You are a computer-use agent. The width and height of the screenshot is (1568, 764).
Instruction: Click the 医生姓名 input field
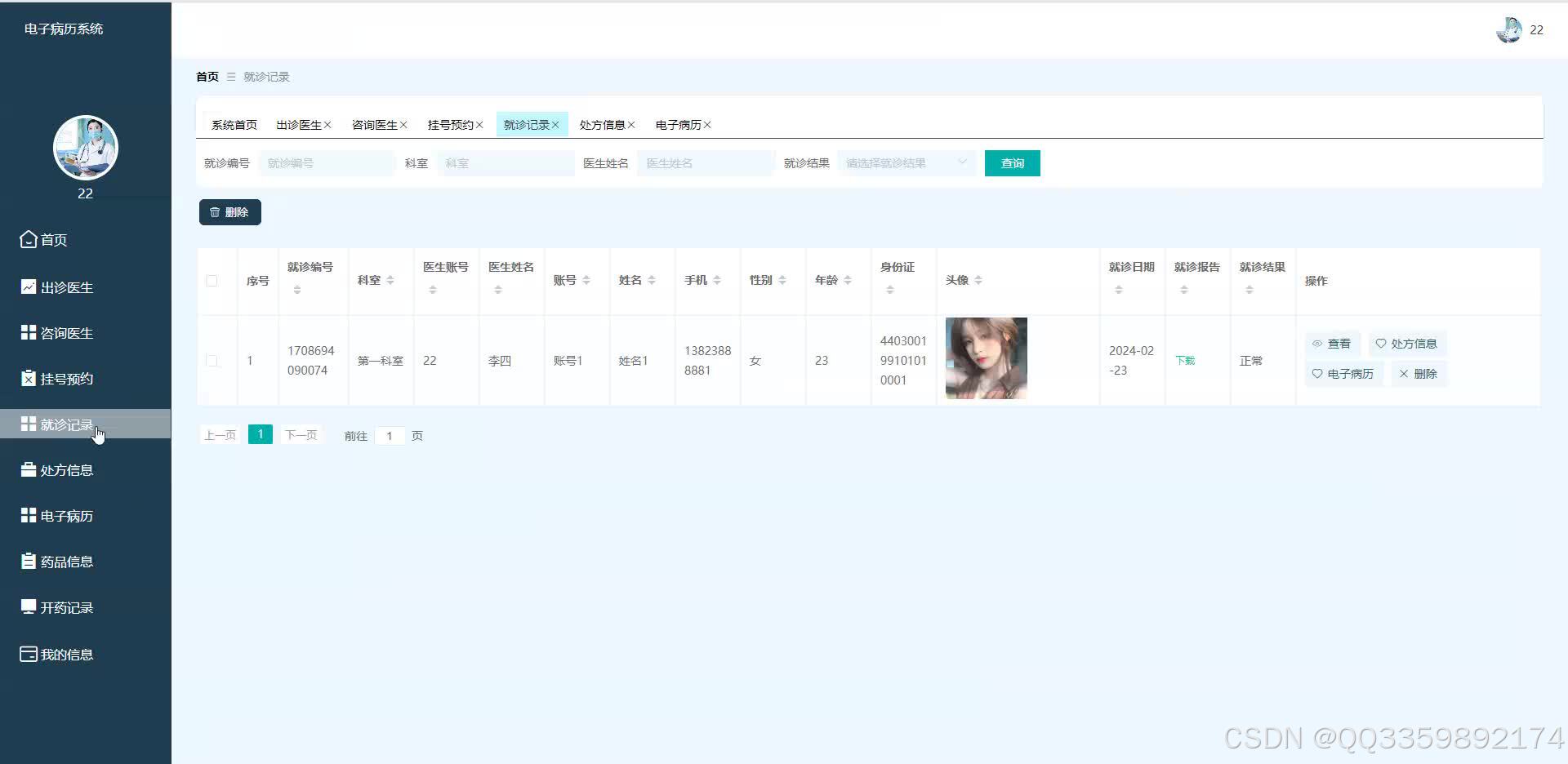click(x=705, y=163)
